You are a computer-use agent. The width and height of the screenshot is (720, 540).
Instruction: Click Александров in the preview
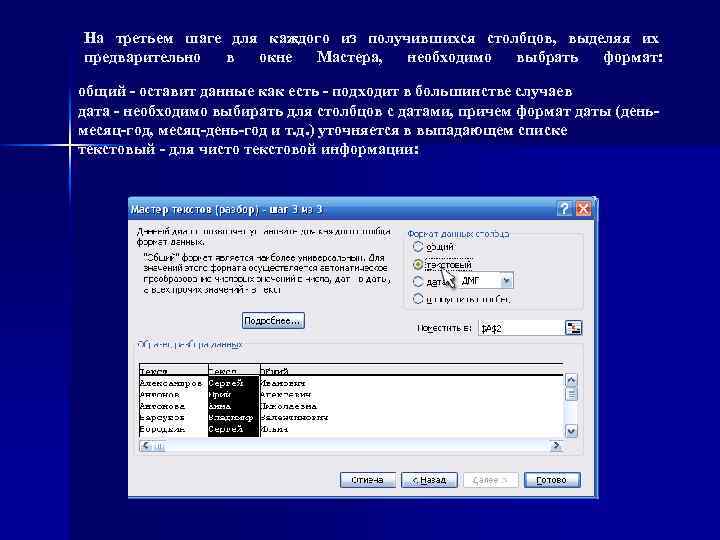click(x=171, y=383)
